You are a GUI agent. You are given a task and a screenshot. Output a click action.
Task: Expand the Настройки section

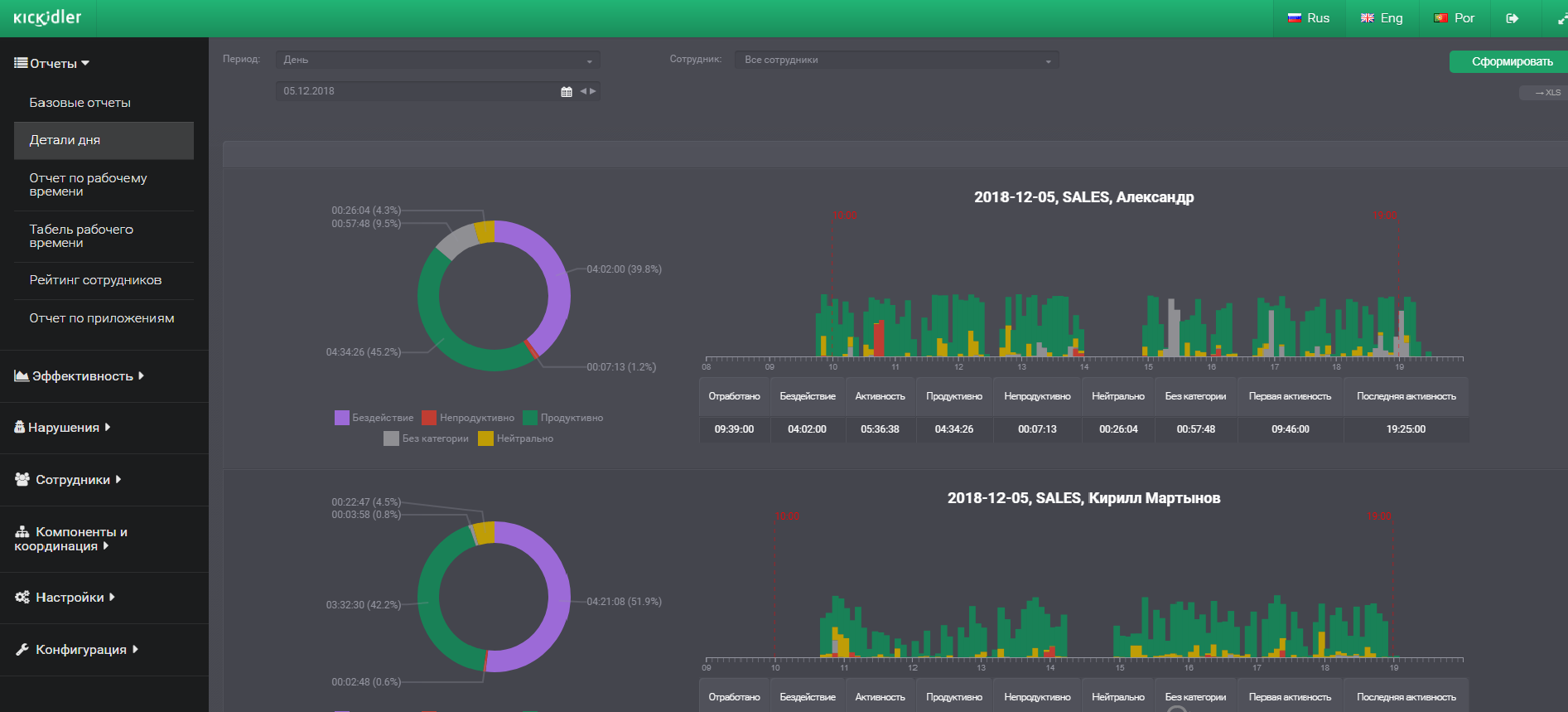click(x=112, y=597)
